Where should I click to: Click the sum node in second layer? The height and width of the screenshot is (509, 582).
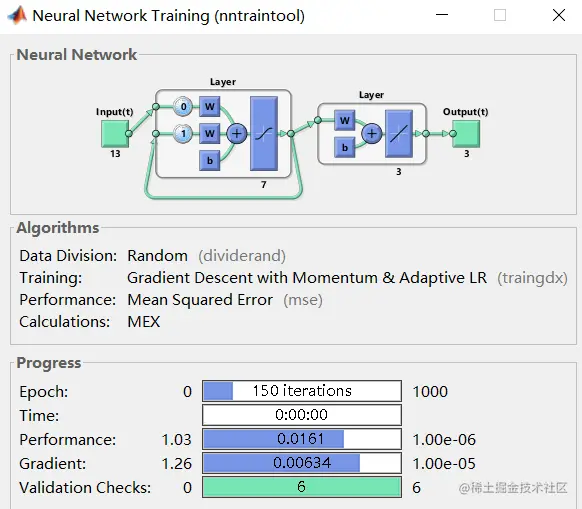point(372,134)
